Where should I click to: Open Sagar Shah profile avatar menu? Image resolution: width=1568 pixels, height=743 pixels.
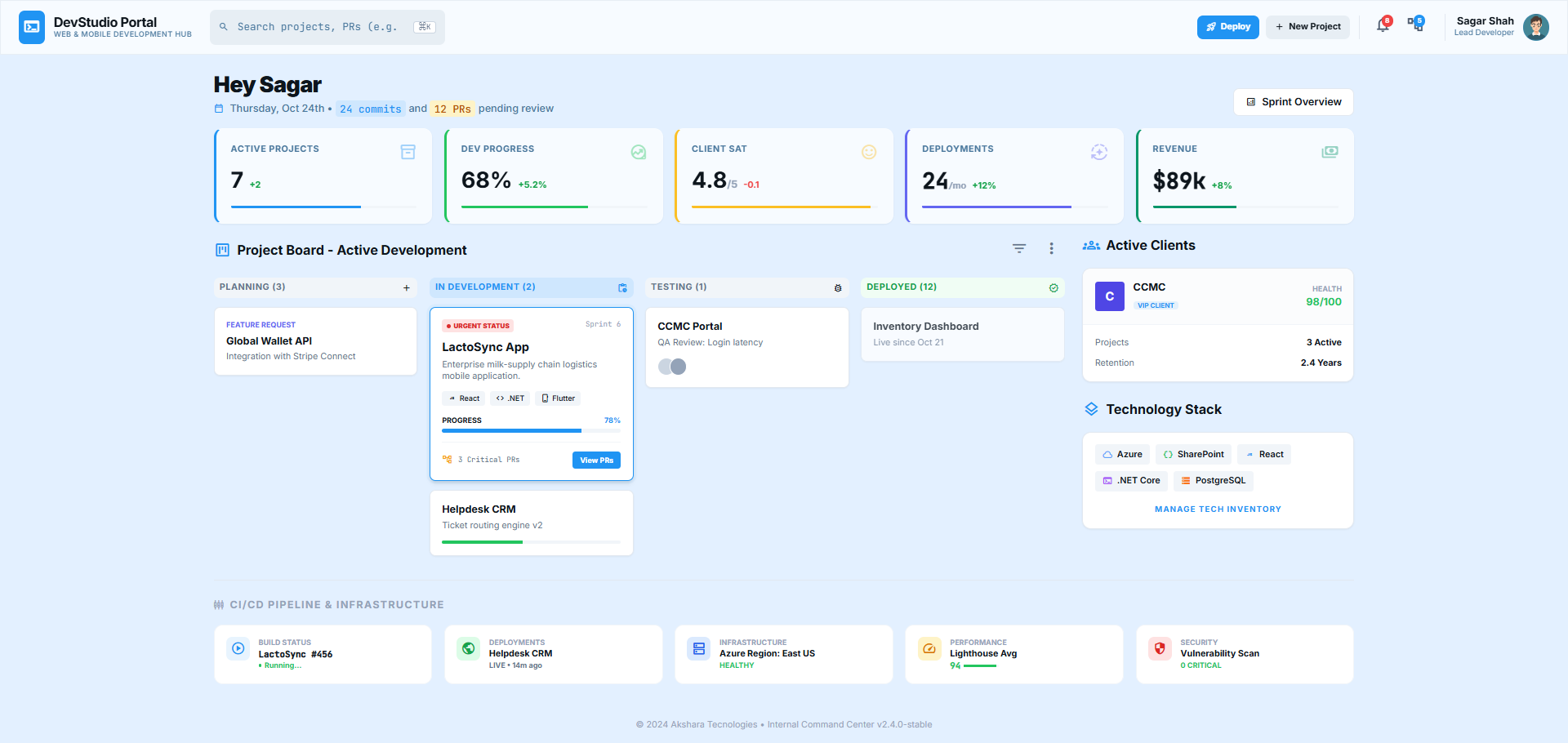coord(1535,27)
